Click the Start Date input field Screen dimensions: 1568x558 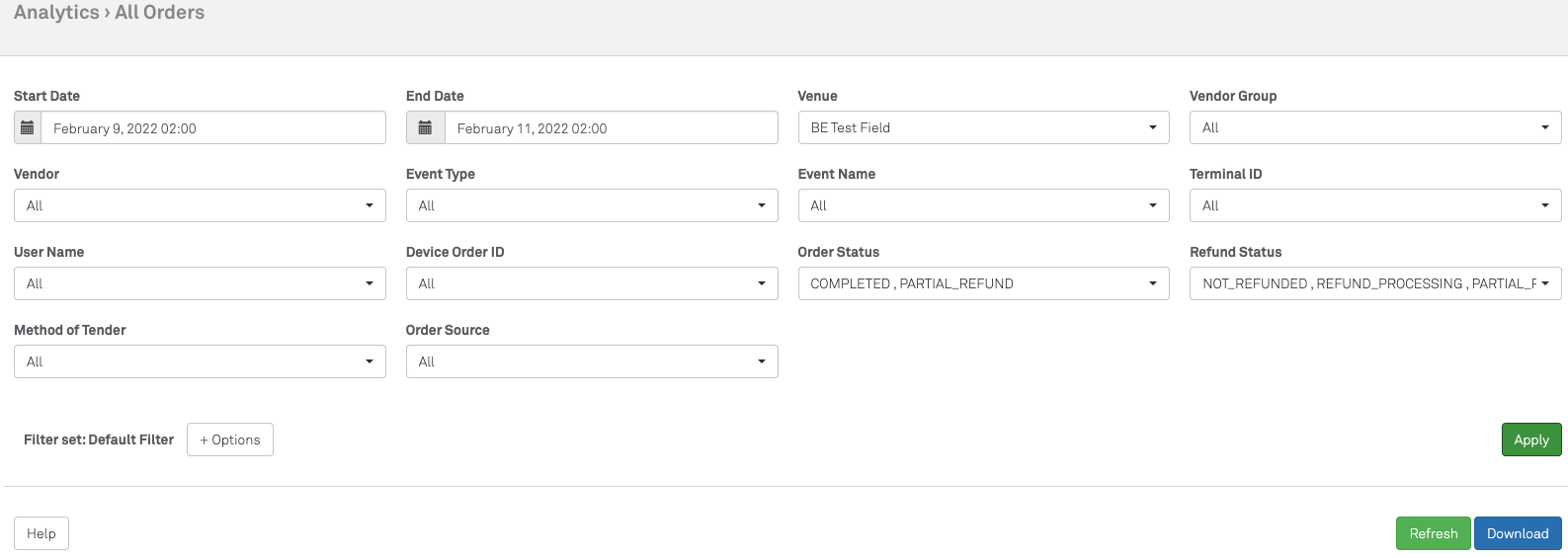pos(212,127)
